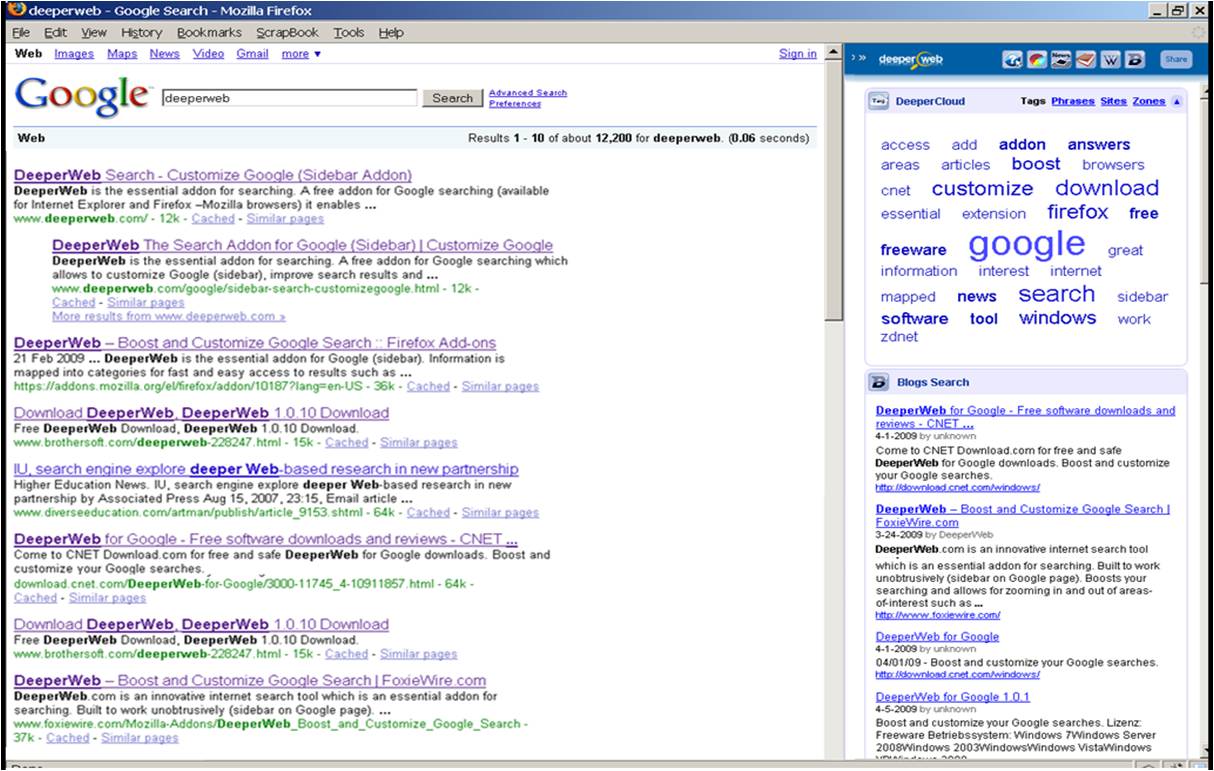
Task: Open CNET 'DeeperWeb for Google' search result
Action: [x=266, y=539]
